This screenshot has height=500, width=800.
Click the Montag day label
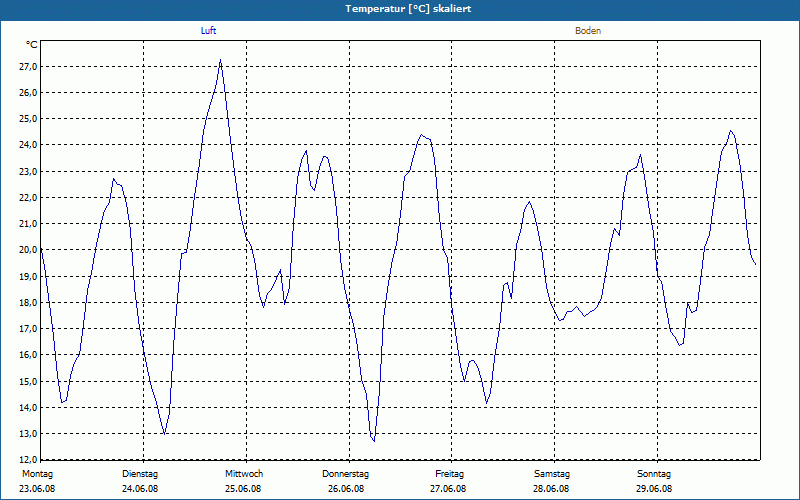[x=37, y=474]
